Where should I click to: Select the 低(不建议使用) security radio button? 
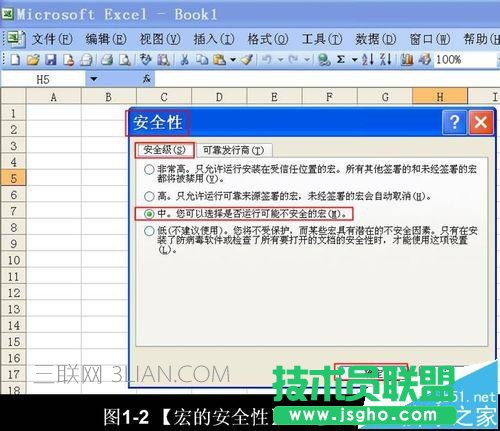click(149, 231)
